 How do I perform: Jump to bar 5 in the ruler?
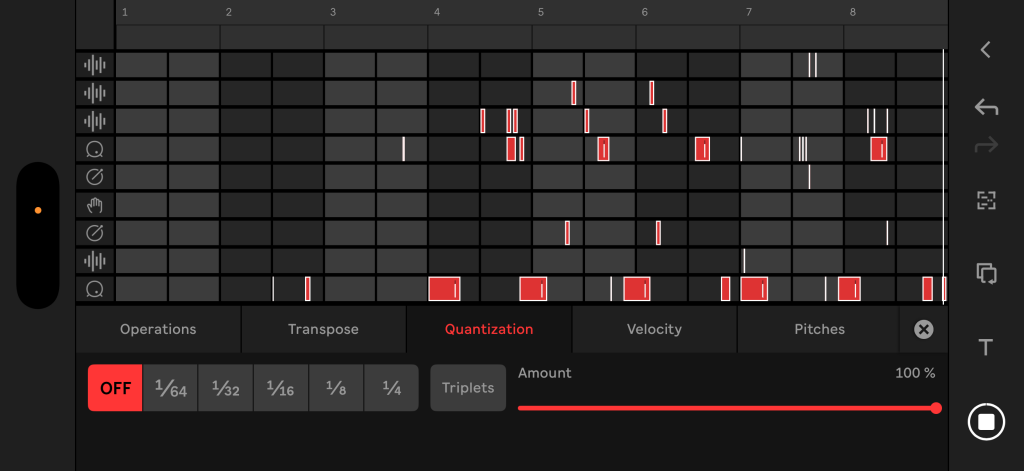pyautogui.click(x=541, y=12)
